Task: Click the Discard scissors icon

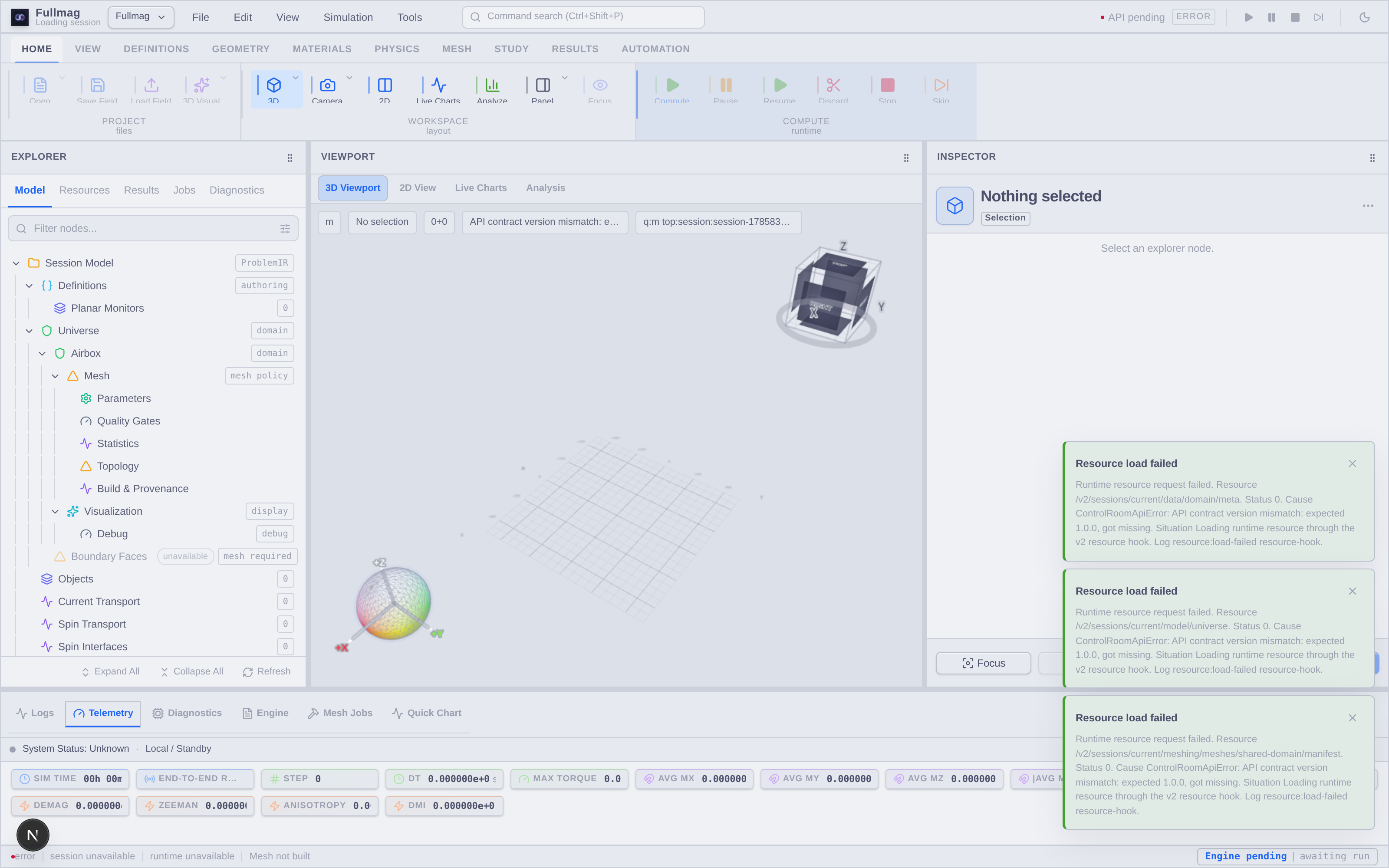Action: click(x=833, y=85)
